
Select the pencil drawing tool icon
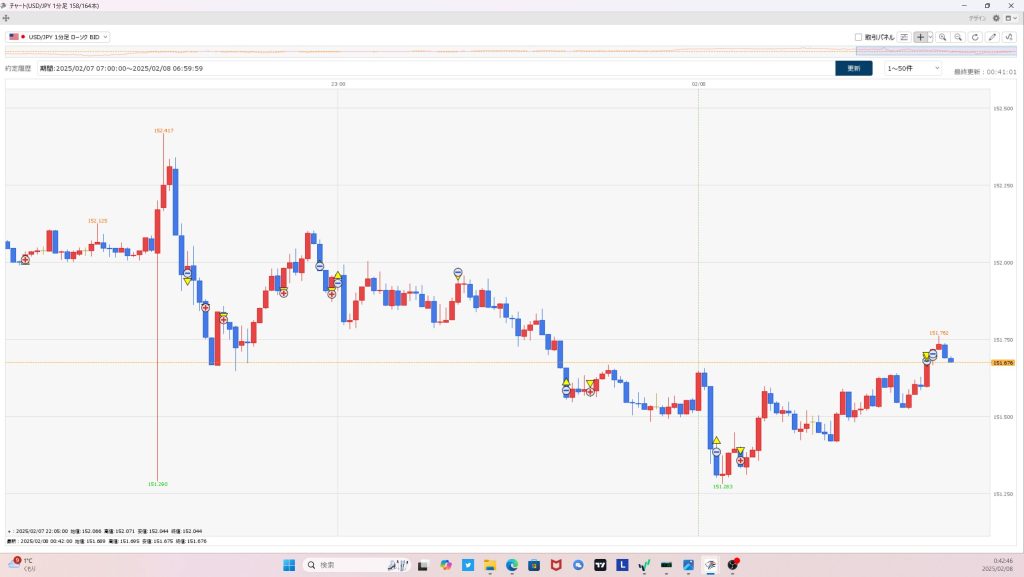pos(992,37)
